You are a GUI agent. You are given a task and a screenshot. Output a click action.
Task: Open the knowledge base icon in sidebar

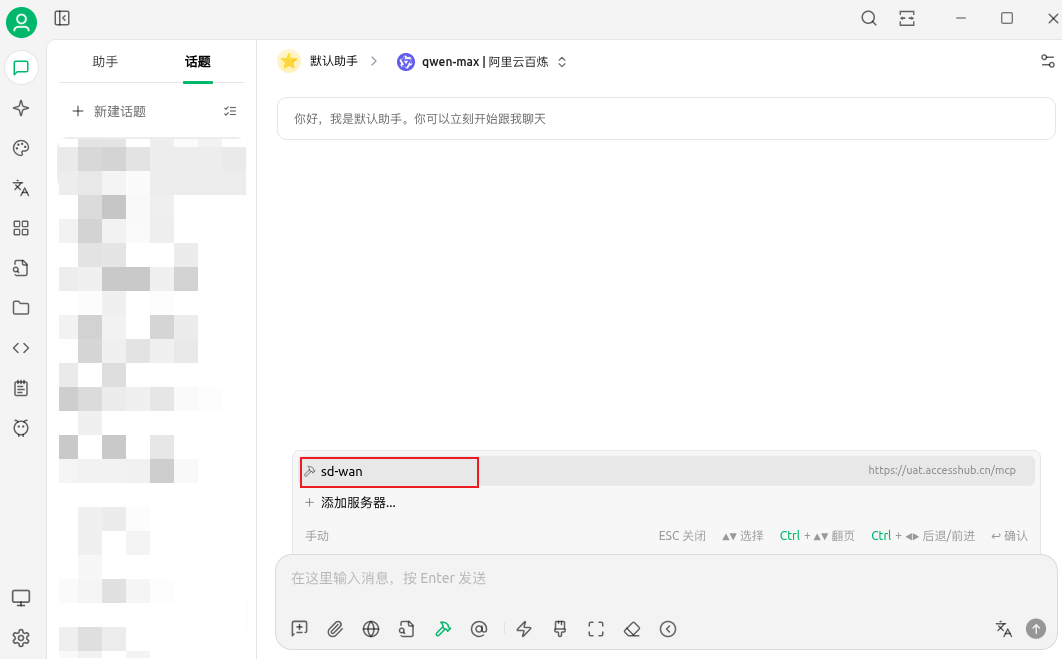click(21, 268)
